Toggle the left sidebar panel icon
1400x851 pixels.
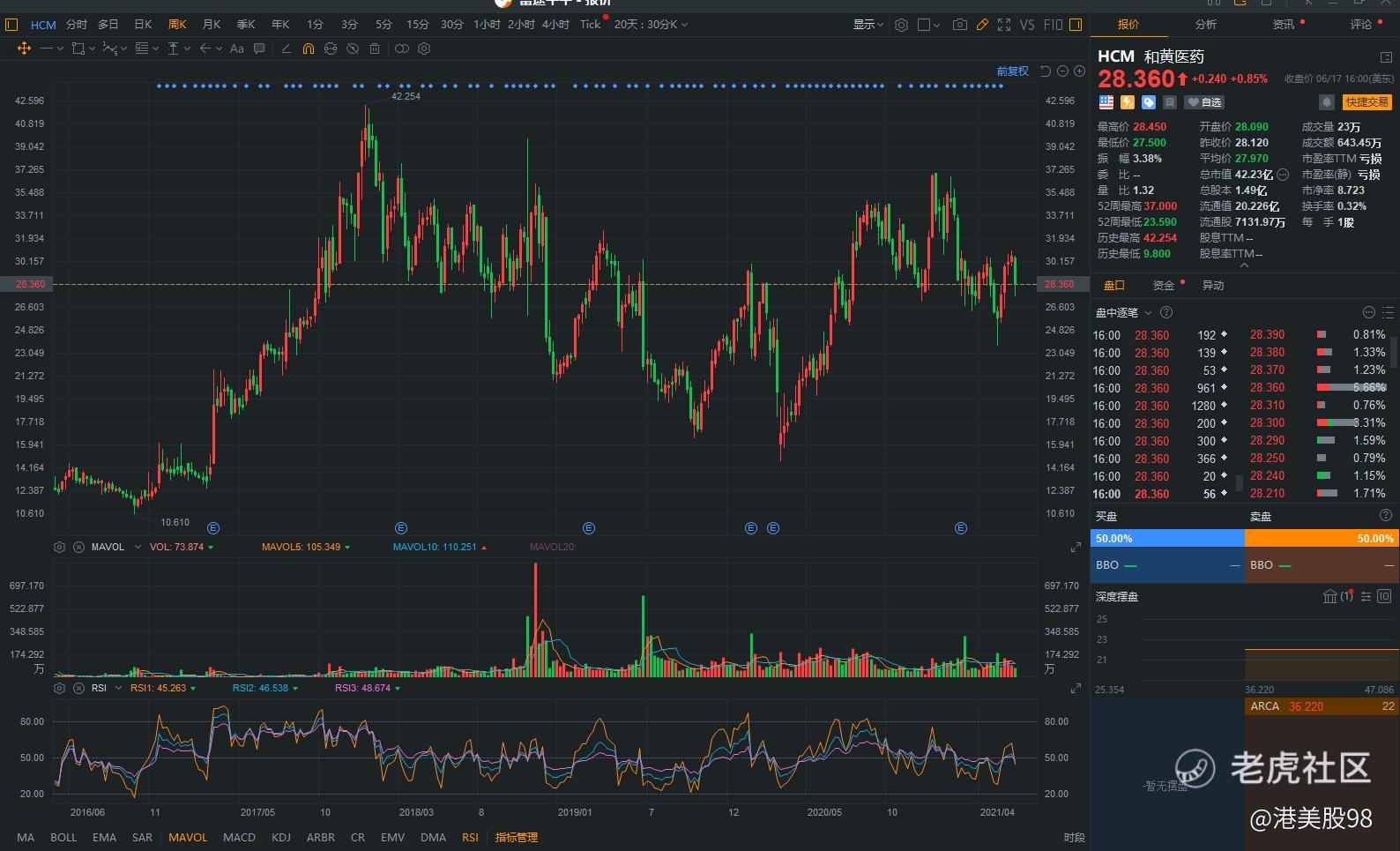pos(11,25)
